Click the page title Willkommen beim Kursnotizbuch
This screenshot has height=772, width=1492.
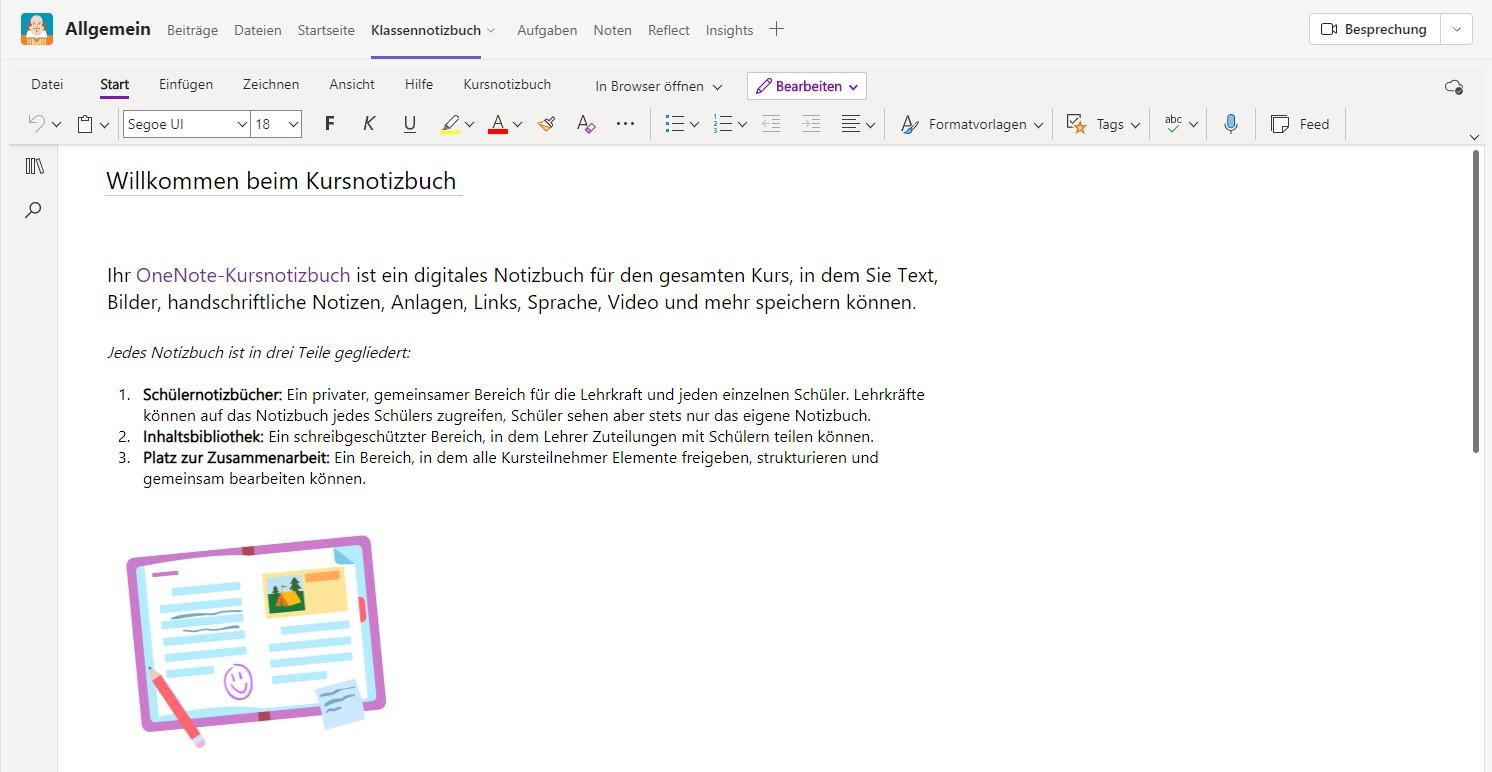coord(281,181)
